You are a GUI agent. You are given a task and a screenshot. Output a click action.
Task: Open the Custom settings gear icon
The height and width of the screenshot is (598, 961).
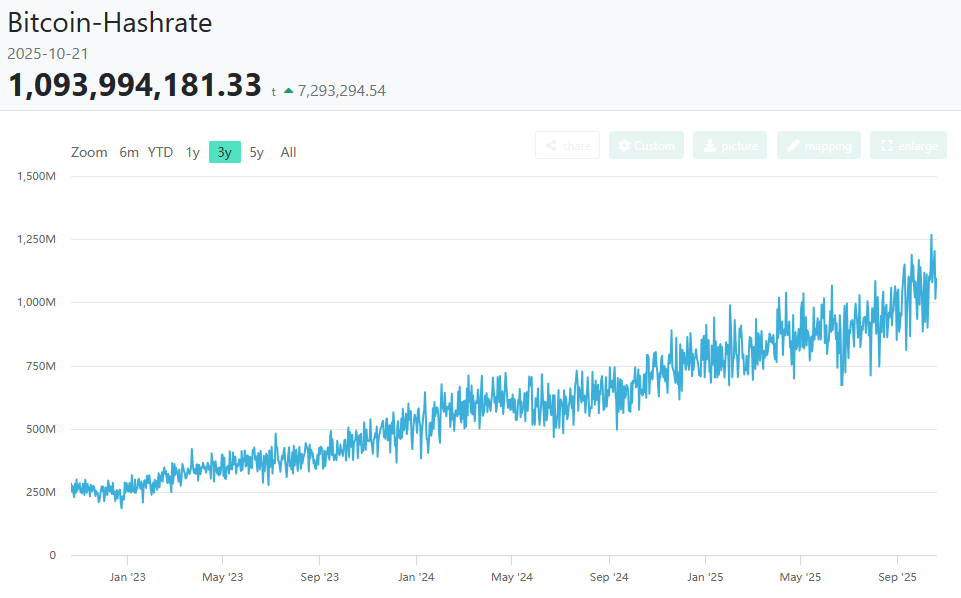[x=623, y=145]
